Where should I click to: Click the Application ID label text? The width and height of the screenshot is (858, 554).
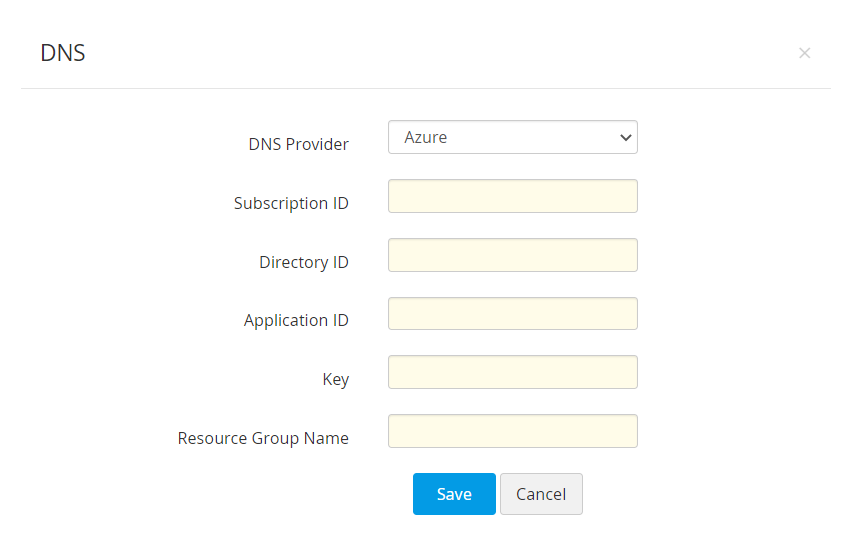click(296, 321)
